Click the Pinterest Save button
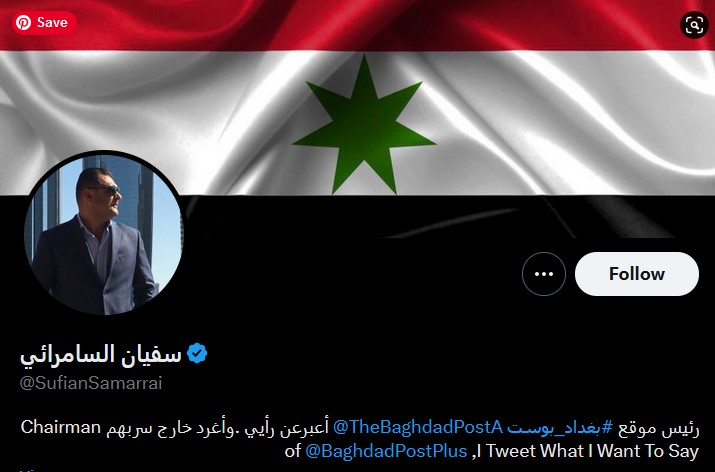 pos(44,23)
